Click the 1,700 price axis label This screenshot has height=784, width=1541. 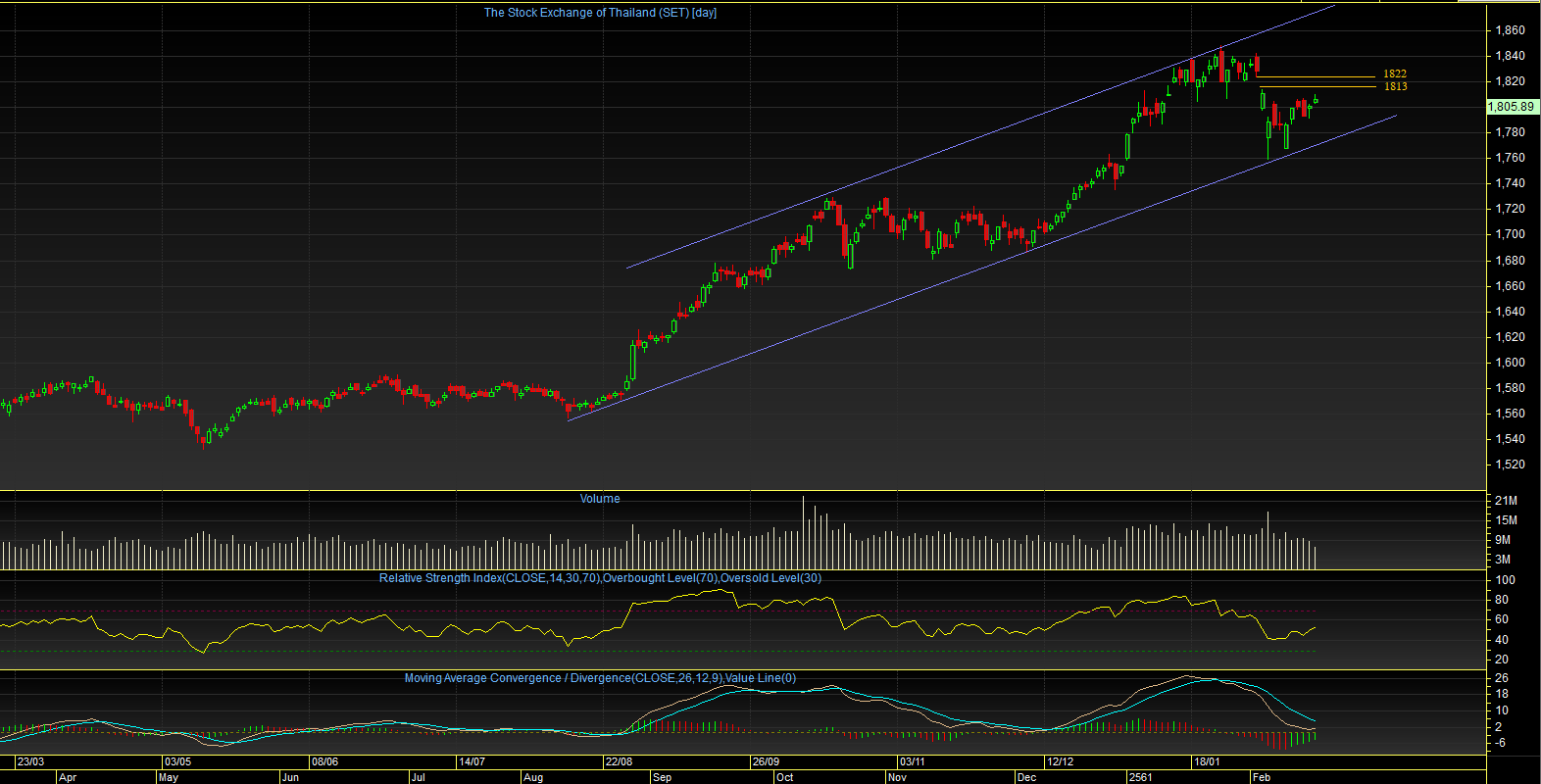coord(1510,234)
